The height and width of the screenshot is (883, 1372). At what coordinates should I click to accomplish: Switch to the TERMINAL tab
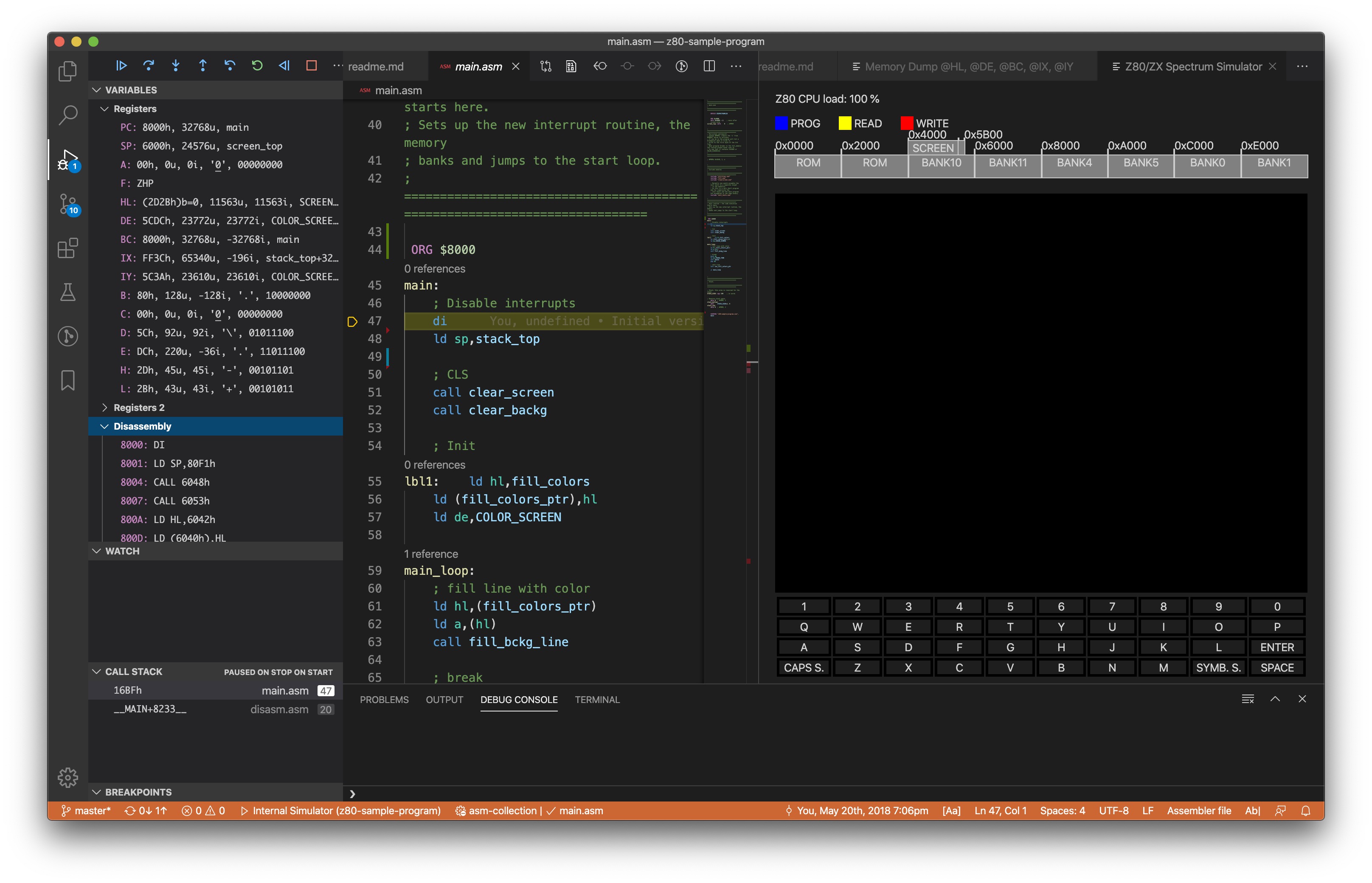[597, 700]
